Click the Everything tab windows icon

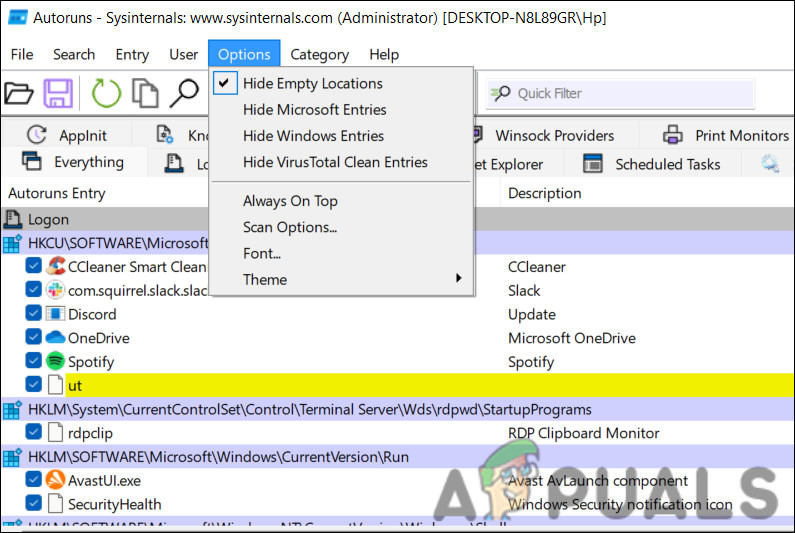(31, 161)
